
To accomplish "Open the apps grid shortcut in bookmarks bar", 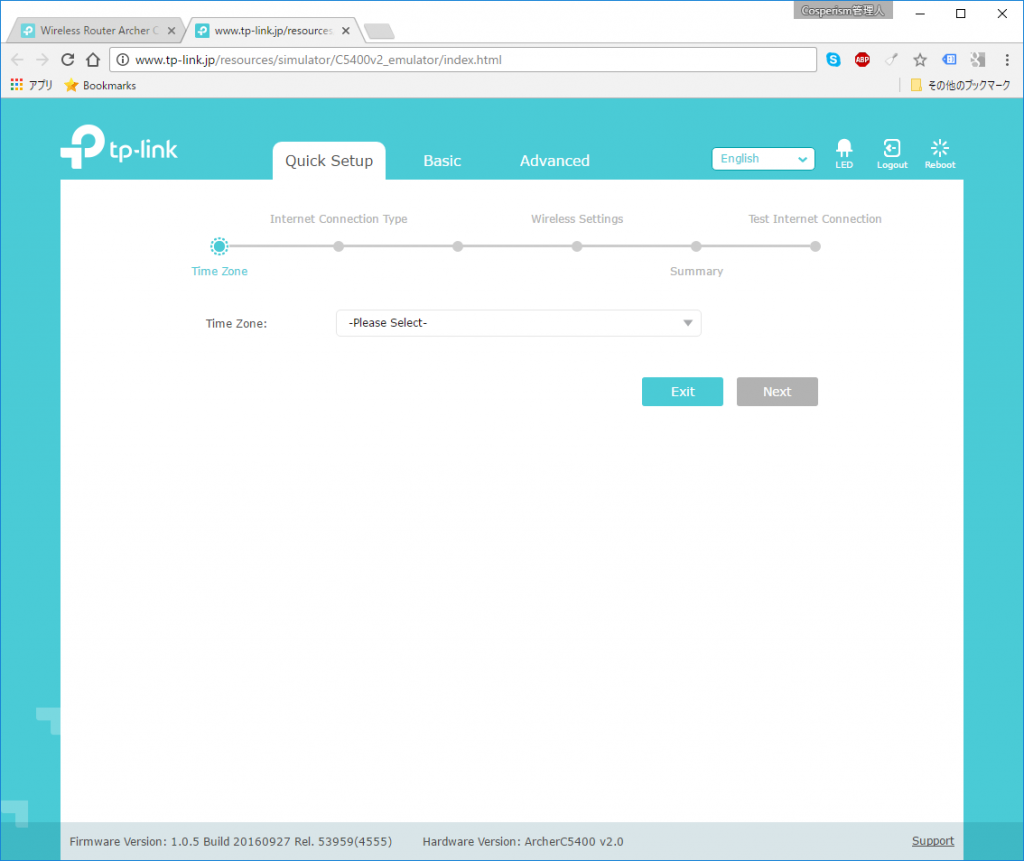I will point(31,85).
